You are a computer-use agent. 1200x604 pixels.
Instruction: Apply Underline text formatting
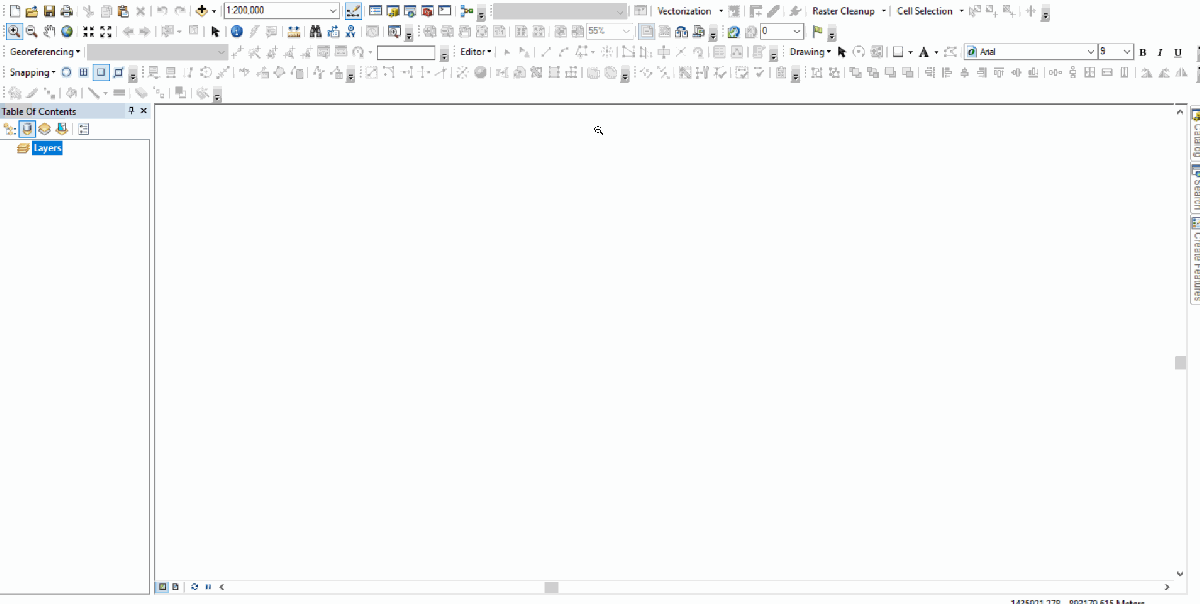click(1178, 52)
